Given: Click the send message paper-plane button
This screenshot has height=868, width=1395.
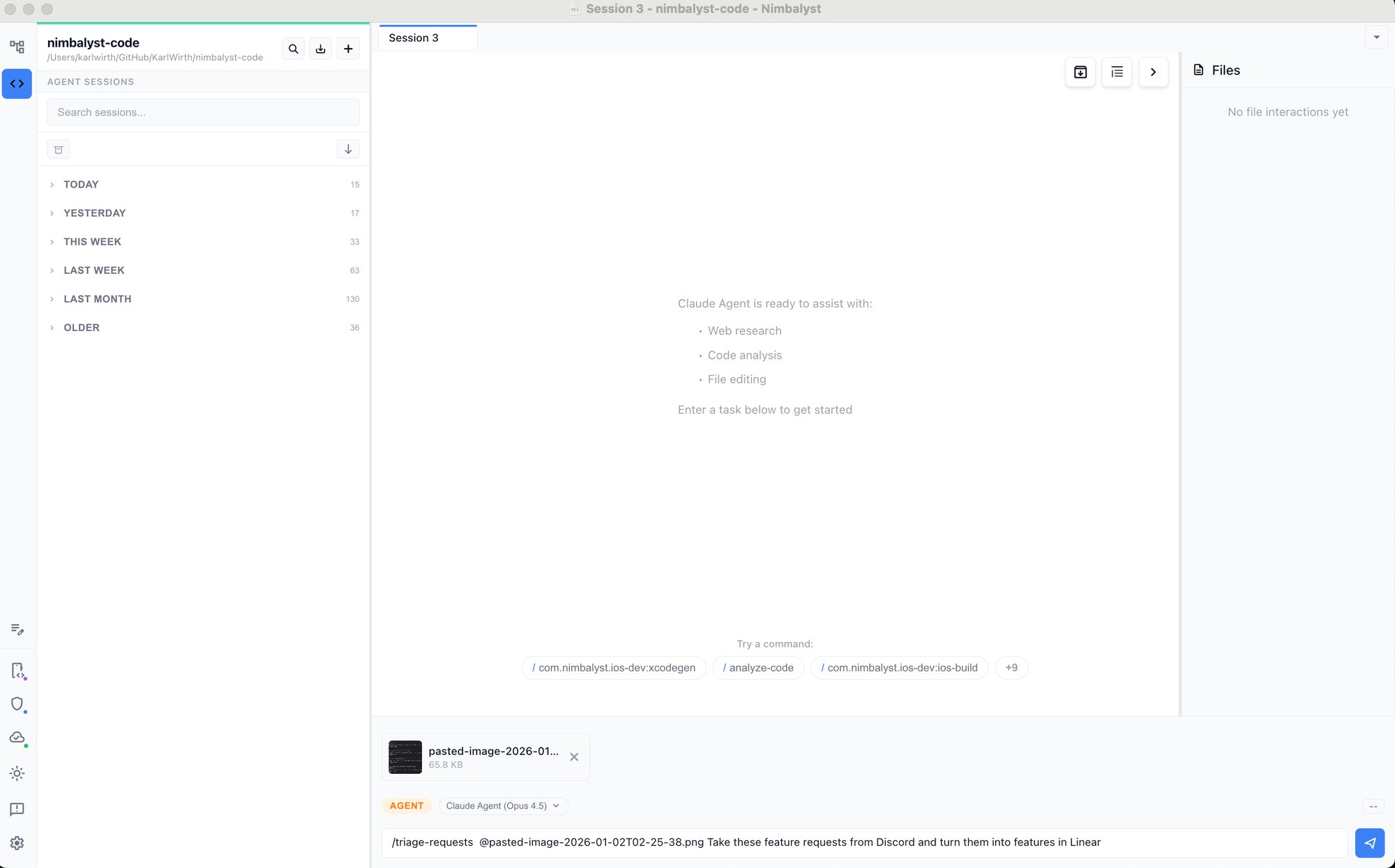Looking at the screenshot, I should click(1369, 843).
